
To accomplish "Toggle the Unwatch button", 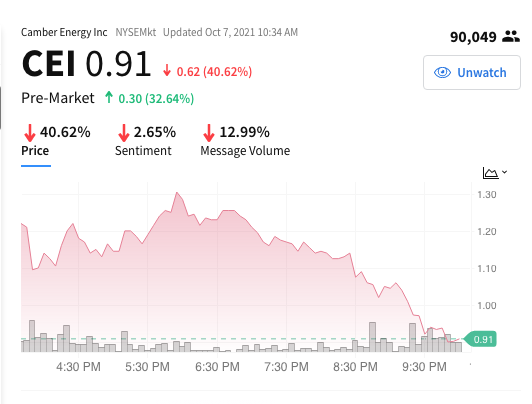I will coord(472,73).
